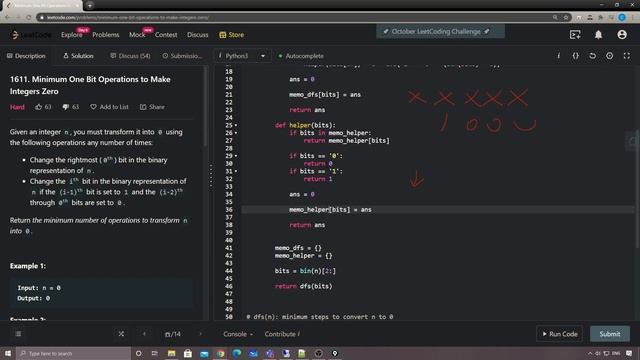Click the Windows taskbar search box
The image size is (640, 360).
[x=74, y=353]
